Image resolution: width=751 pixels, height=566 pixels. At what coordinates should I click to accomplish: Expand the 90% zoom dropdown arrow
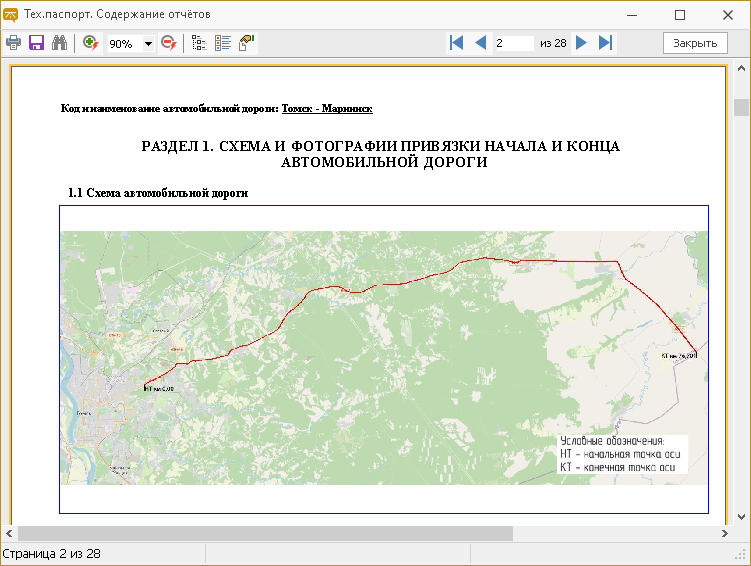(x=148, y=44)
